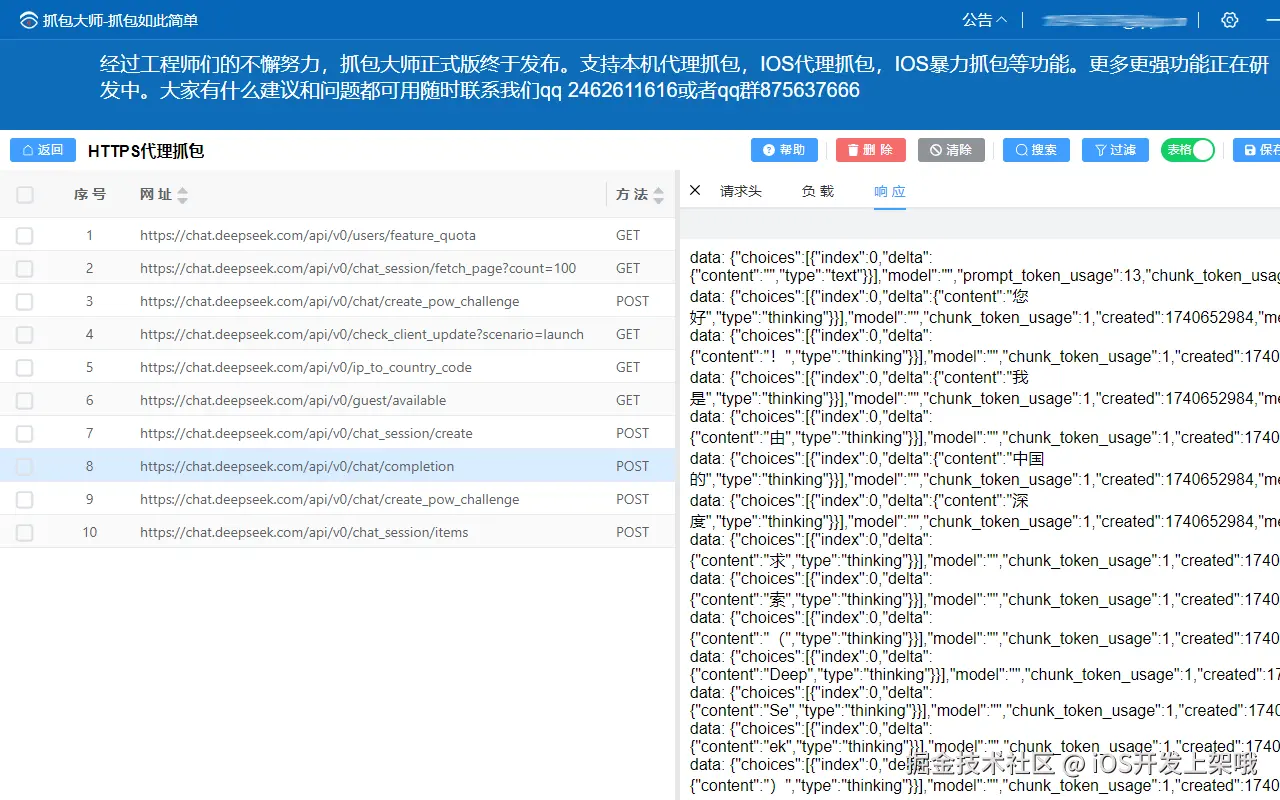Select the chat/completion URL row
The height and width of the screenshot is (800, 1280).
click(x=297, y=466)
